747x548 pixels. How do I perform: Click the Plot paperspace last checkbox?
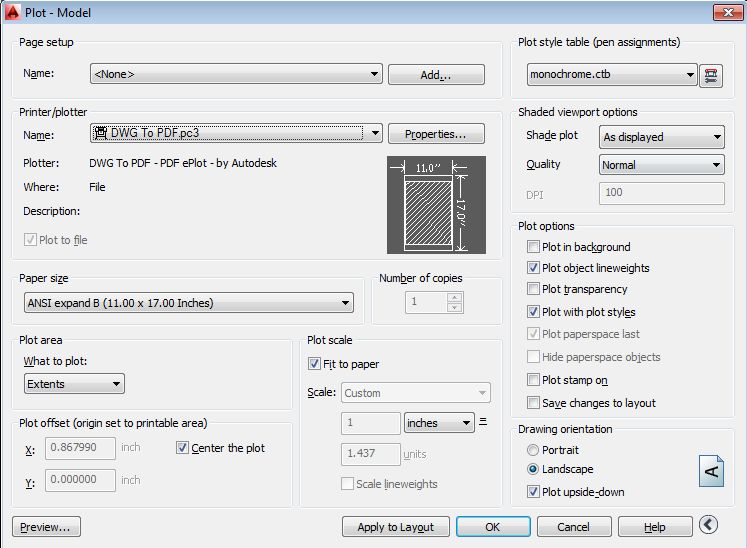coord(533,334)
